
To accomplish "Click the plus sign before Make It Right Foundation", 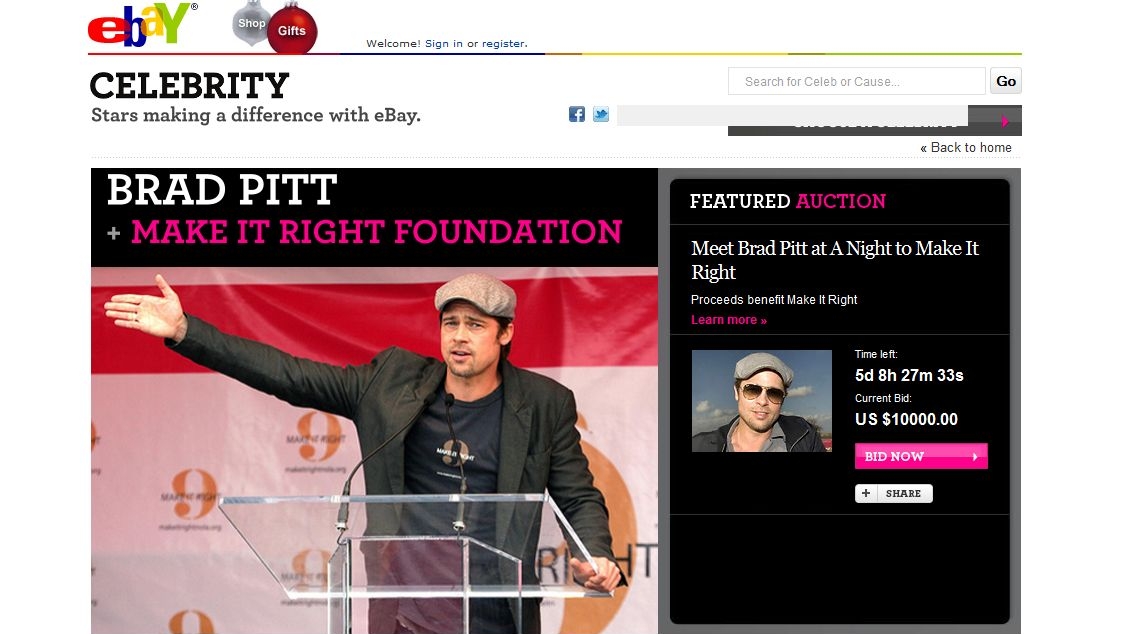I will [114, 233].
